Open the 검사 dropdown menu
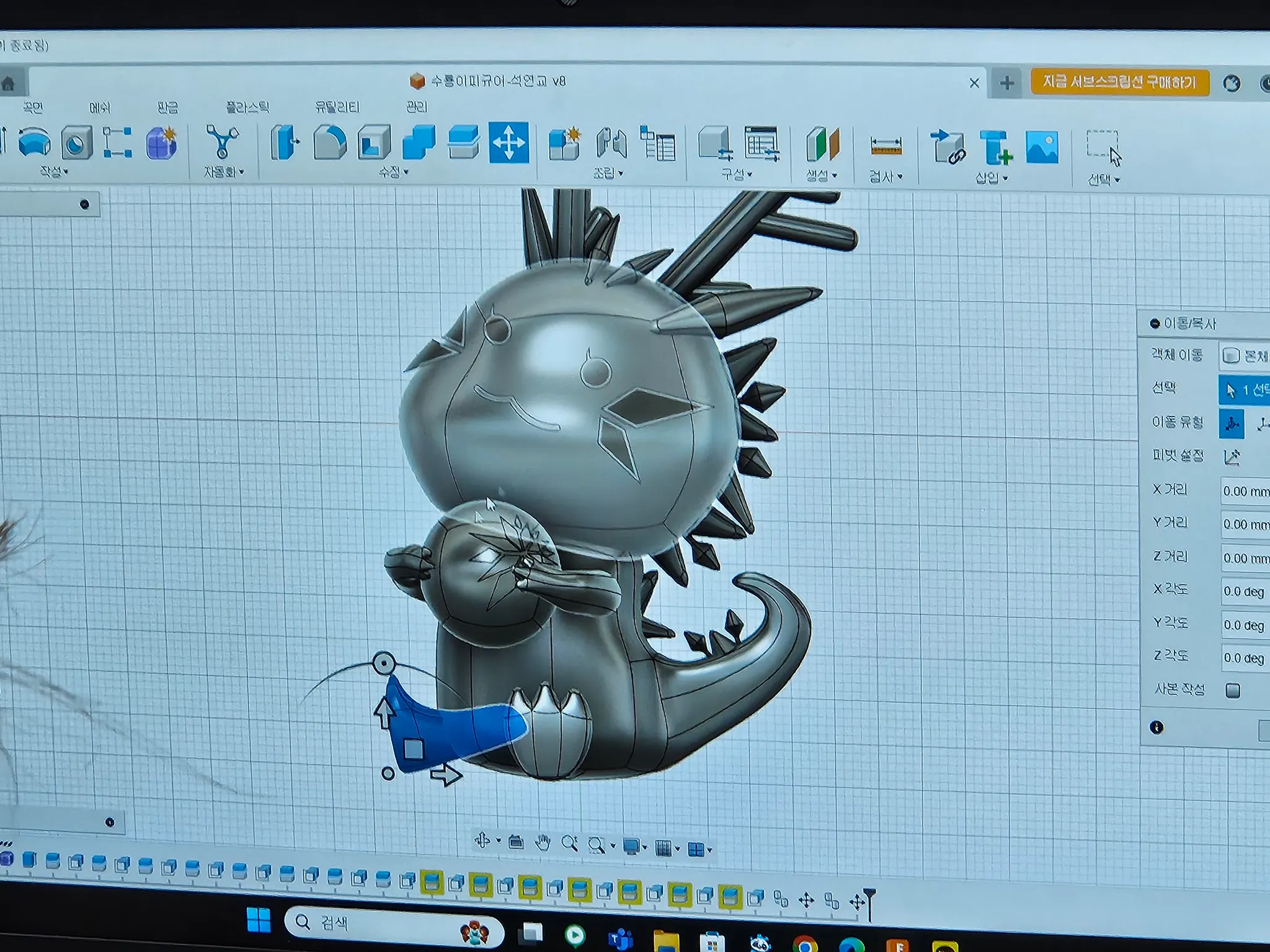 click(x=886, y=177)
